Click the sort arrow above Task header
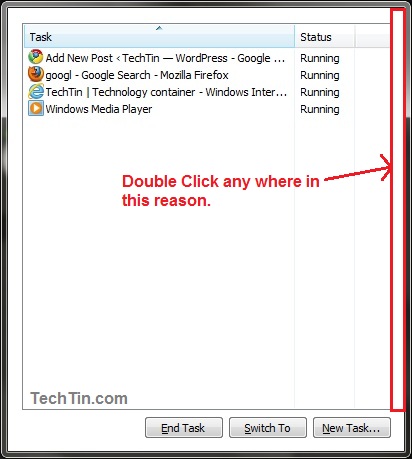Screen dimensions: 412x459 pyautogui.click(x=159, y=28)
